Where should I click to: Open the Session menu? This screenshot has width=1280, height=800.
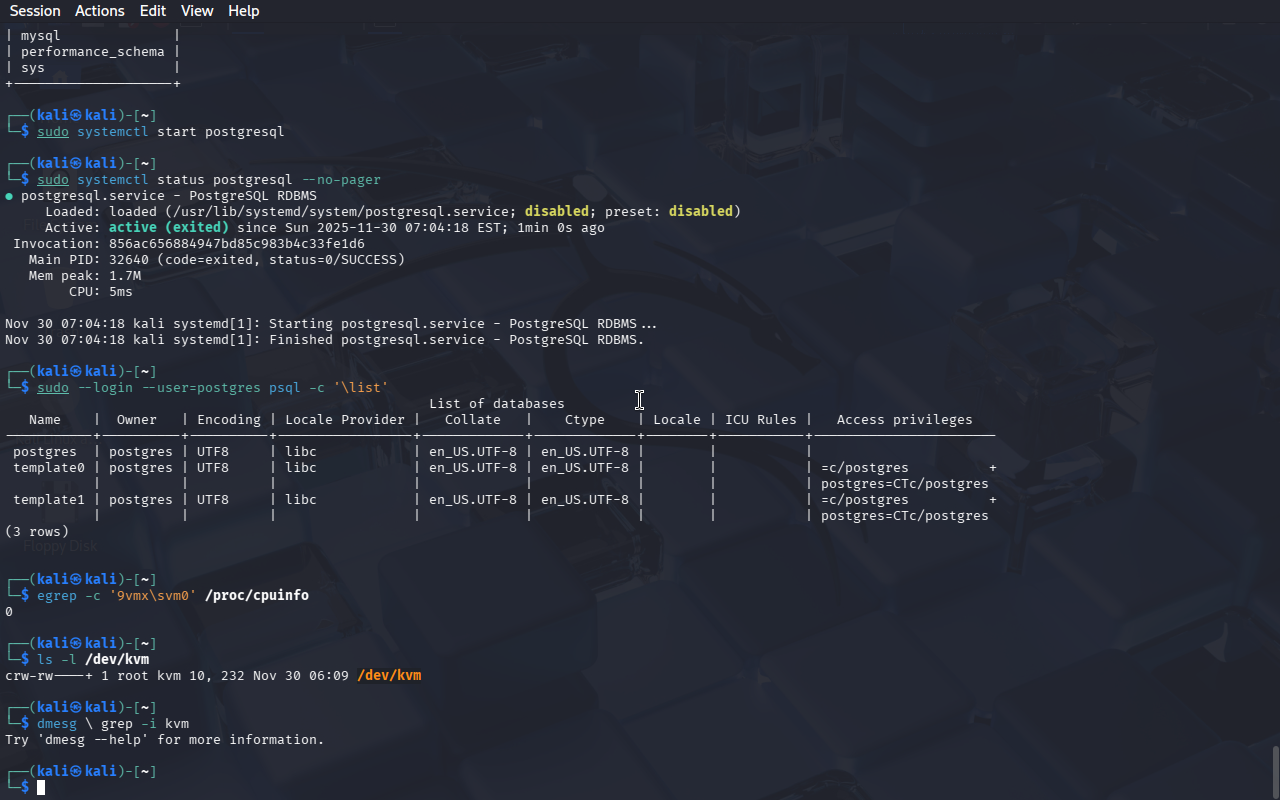pos(35,11)
